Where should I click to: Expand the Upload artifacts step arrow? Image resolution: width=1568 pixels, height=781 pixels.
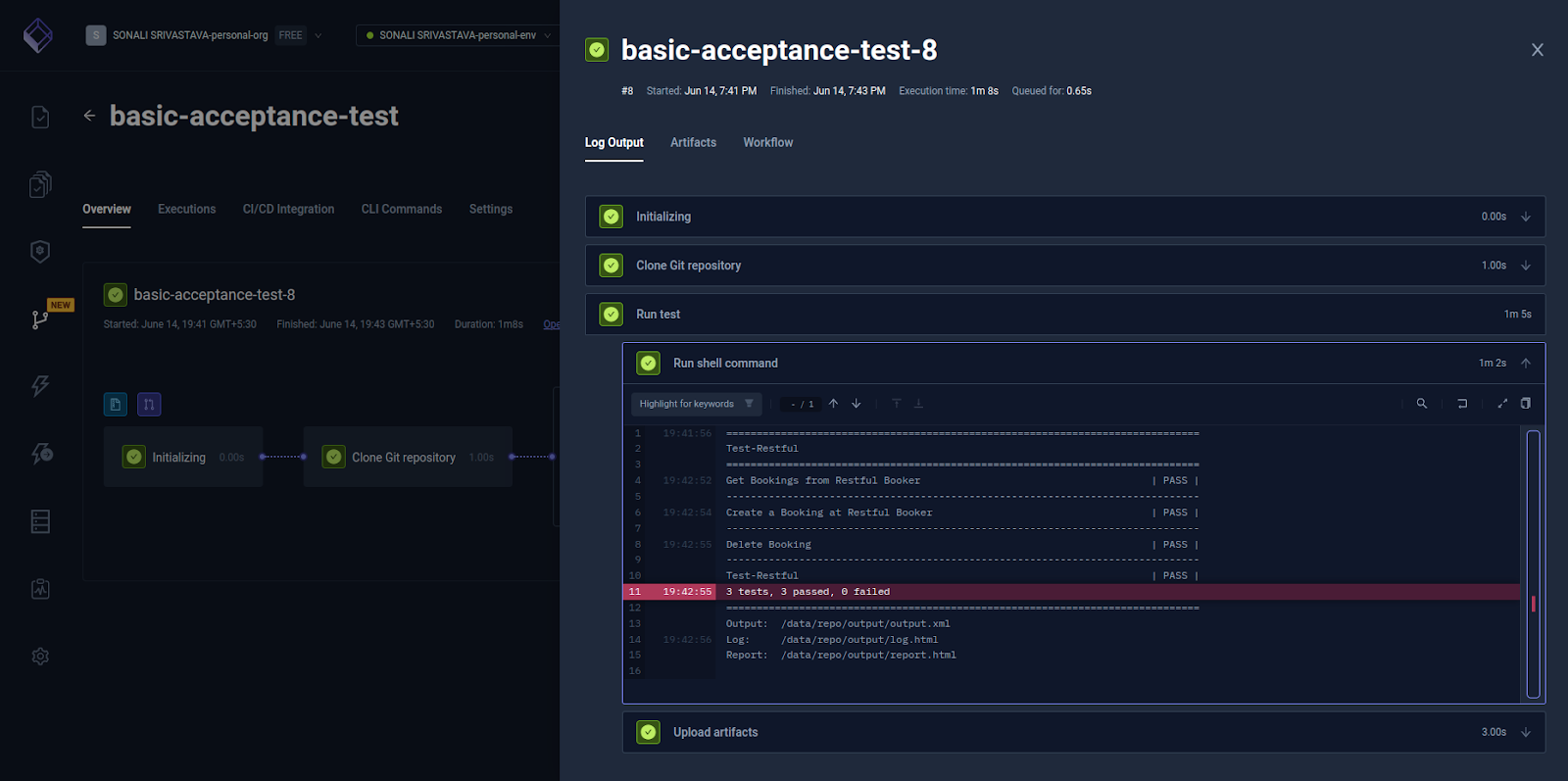[x=1526, y=732]
